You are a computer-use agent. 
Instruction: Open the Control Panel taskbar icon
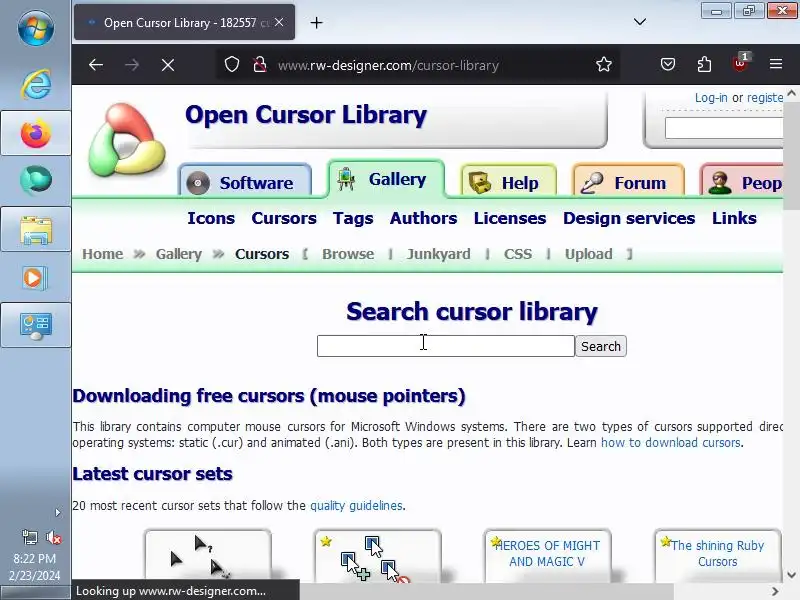[x=36, y=326]
